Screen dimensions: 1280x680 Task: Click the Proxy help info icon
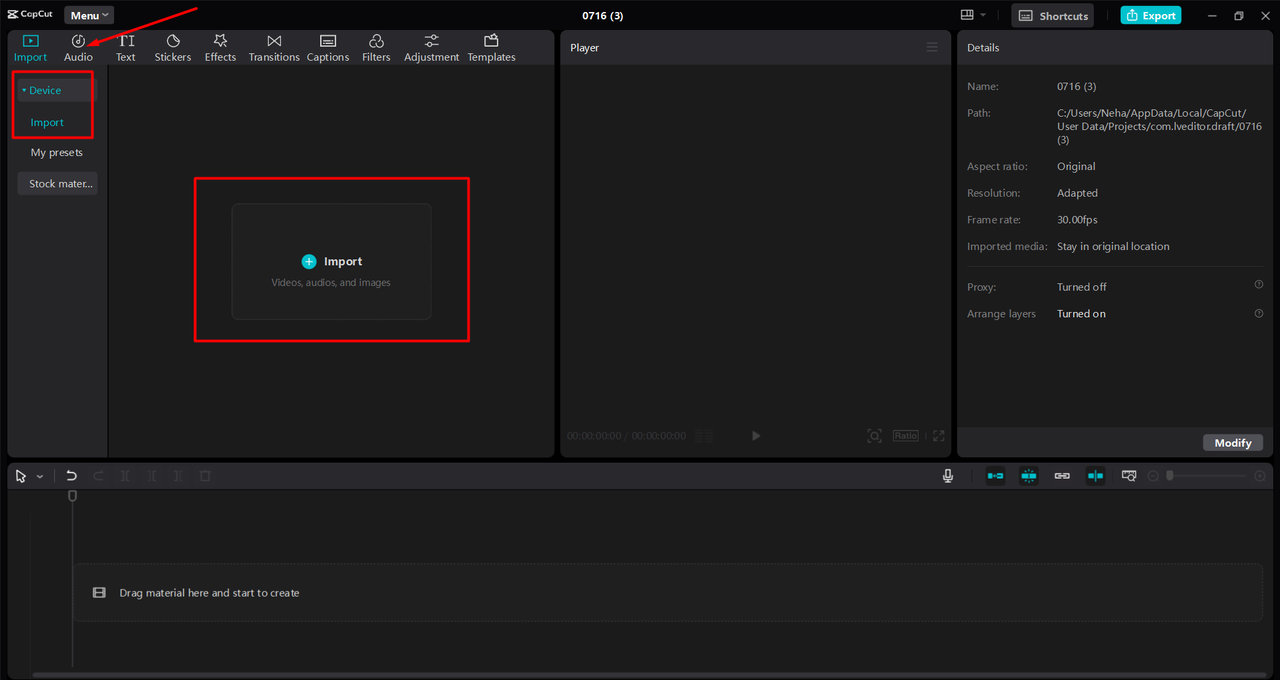tap(1259, 285)
